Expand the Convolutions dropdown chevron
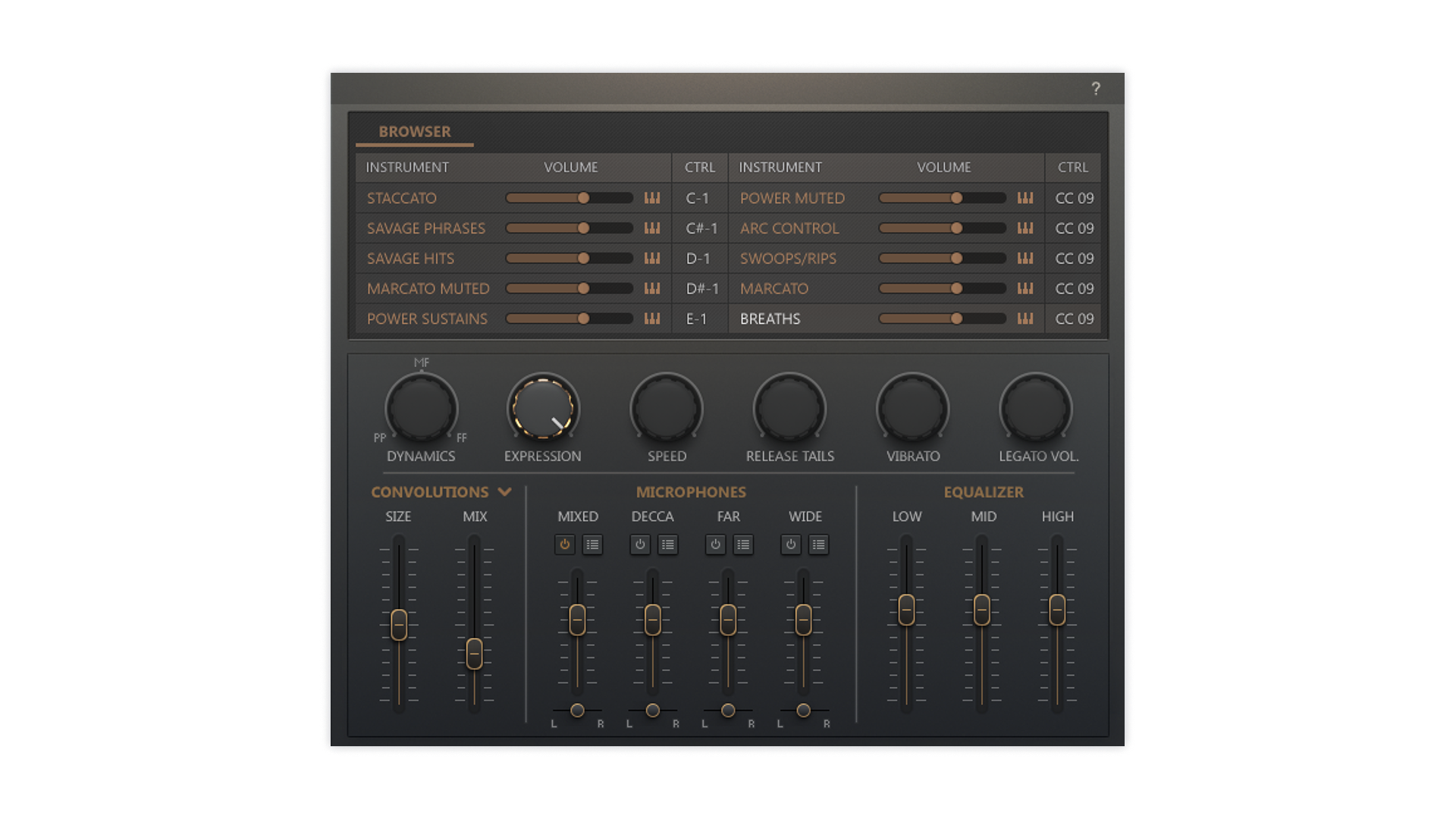Screen dimensions: 1456x819 [x=505, y=492]
